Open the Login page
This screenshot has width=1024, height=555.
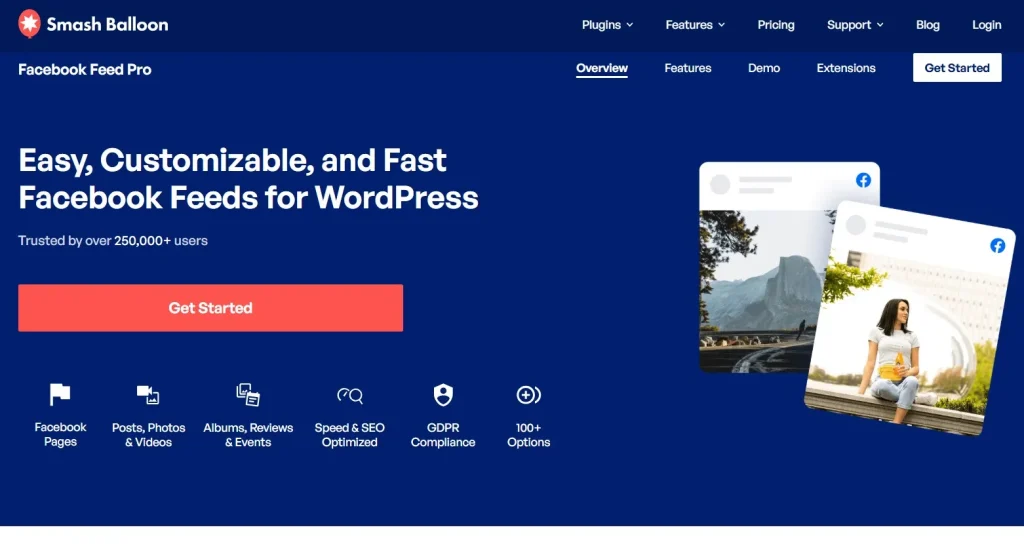986,25
